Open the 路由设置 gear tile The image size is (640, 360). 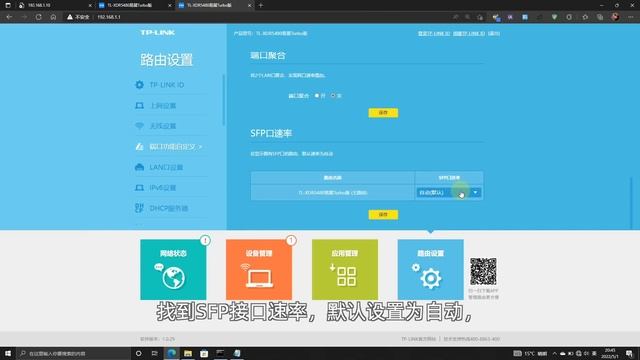pyautogui.click(x=431, y=269)
